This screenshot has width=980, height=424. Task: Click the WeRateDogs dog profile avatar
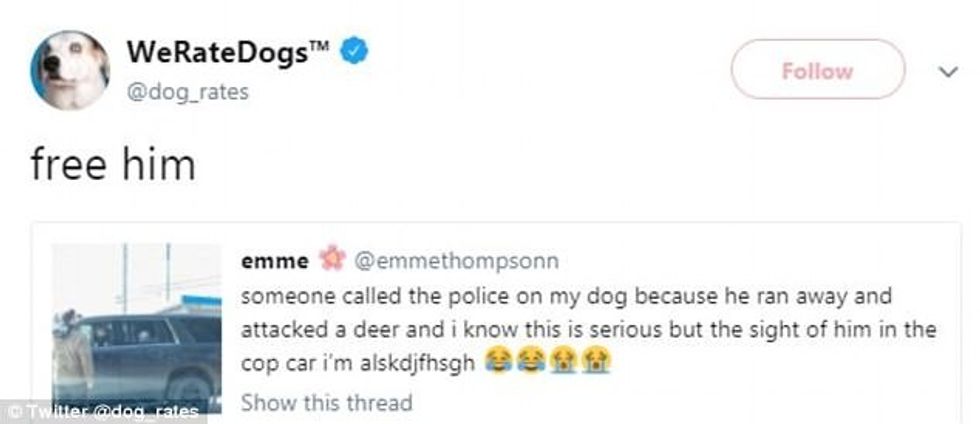coord(69,69)
